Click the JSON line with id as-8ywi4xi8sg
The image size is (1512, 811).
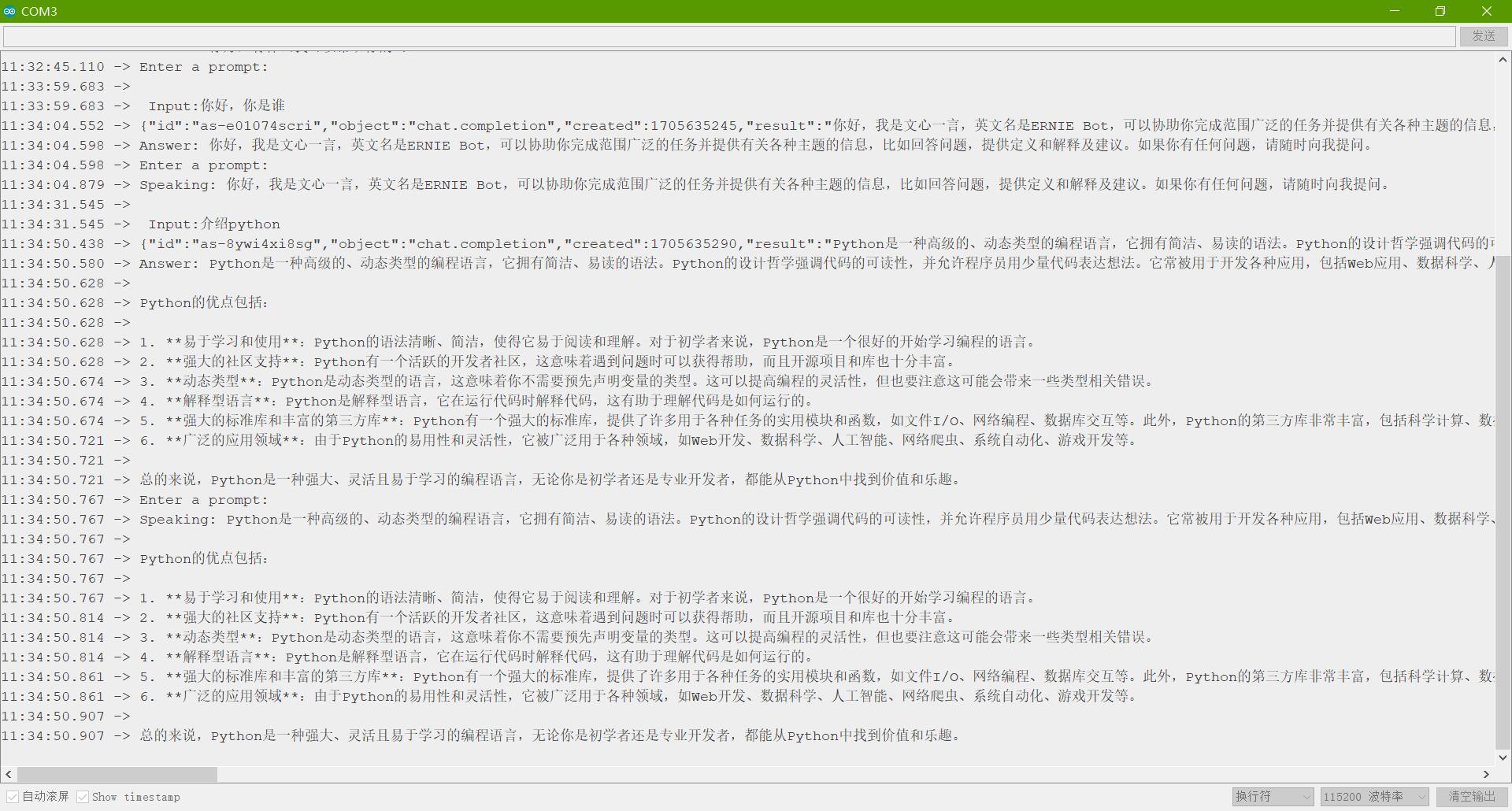[x=747, y=244]
